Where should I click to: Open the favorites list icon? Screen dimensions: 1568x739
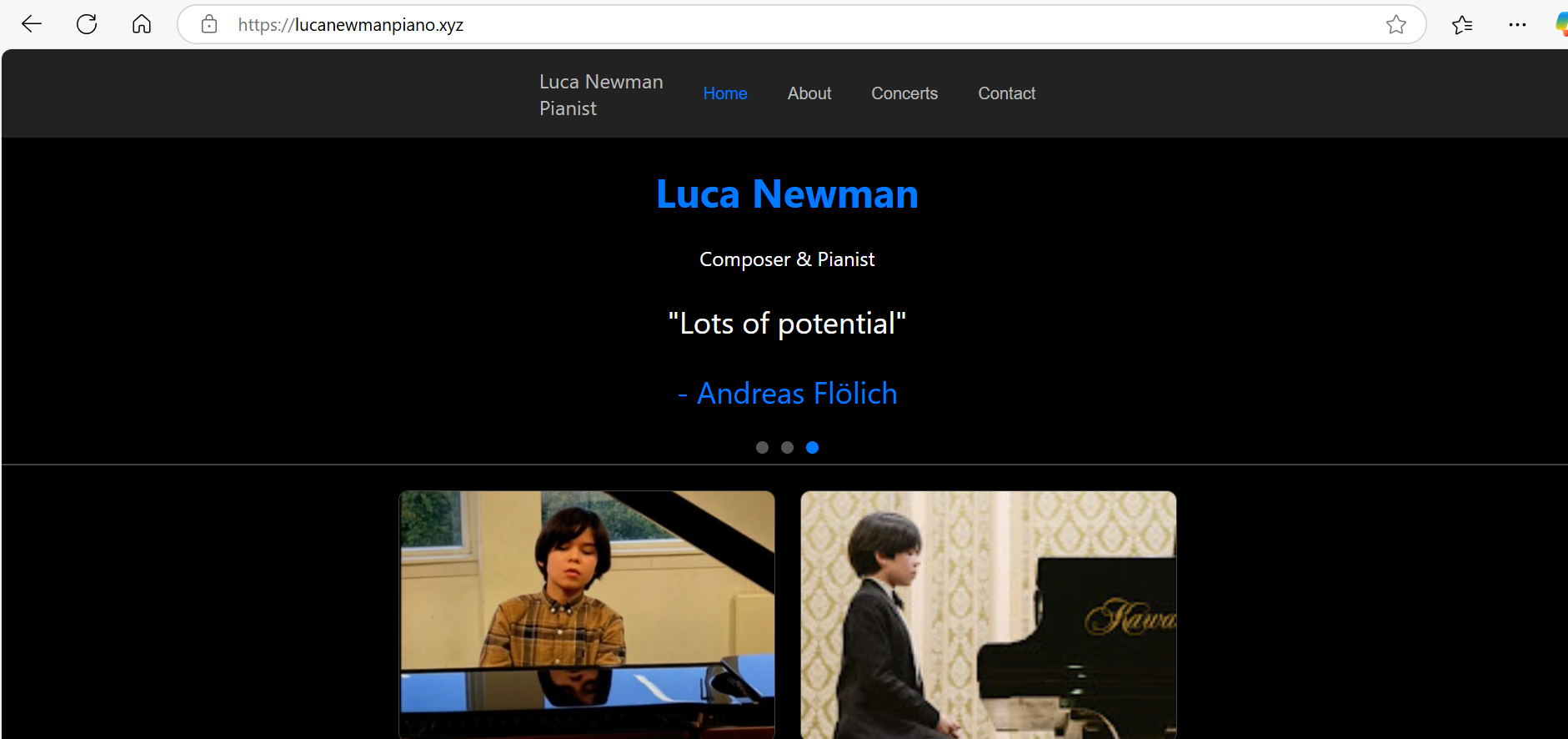(x=1462, y=25)
